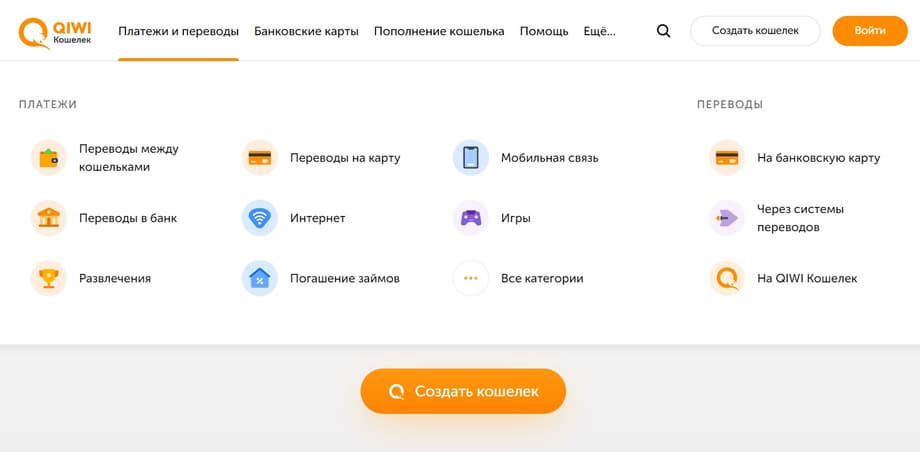Open the three-dots icon Все категории

coord(471,278)
